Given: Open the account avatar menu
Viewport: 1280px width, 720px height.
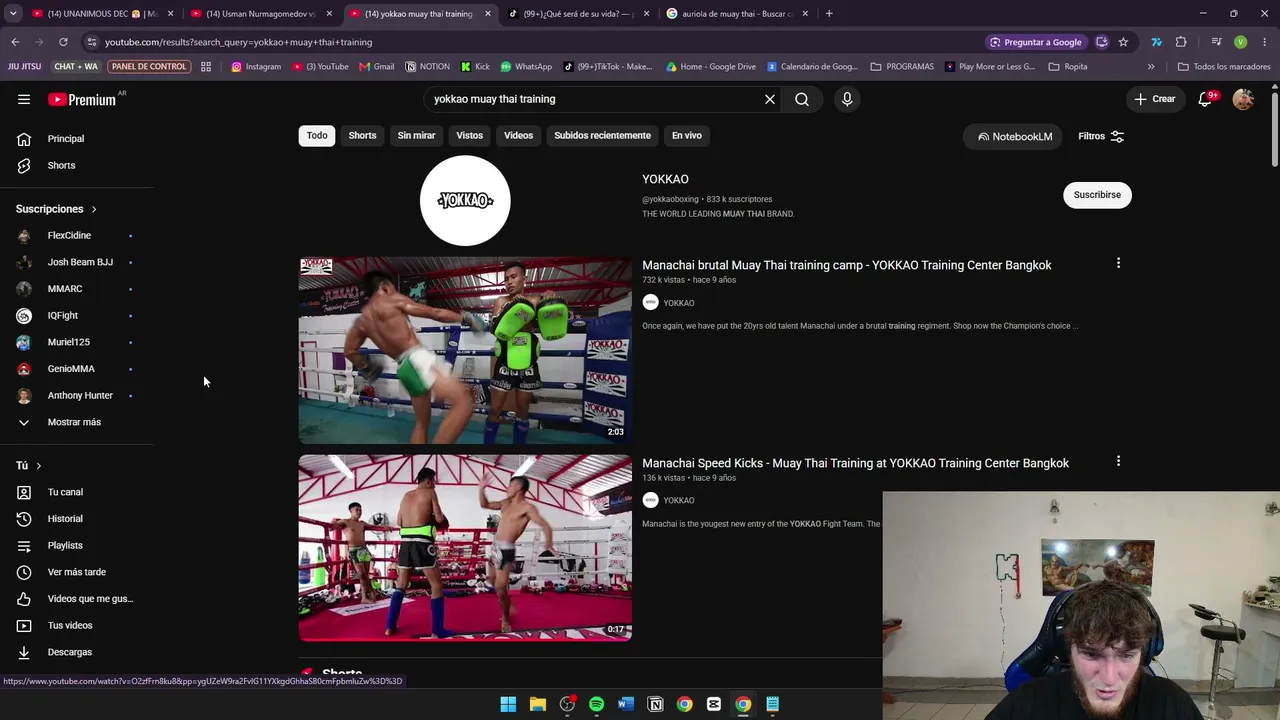Looking at the screenshot, I should tap(1243, 99).
